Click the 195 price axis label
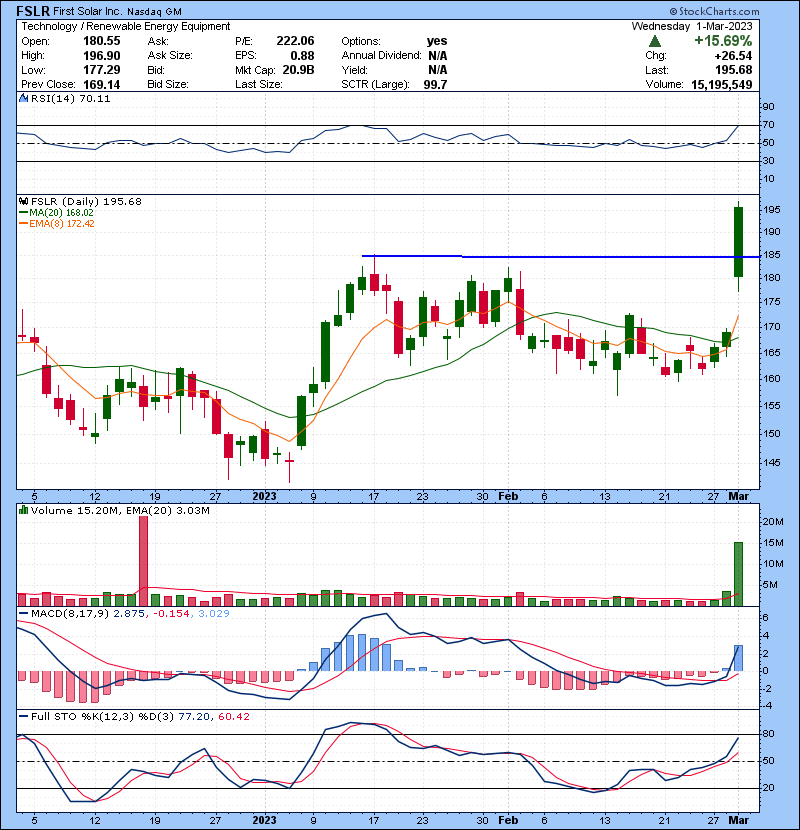Screen dimensions: 800x830 tap(772, 210)
